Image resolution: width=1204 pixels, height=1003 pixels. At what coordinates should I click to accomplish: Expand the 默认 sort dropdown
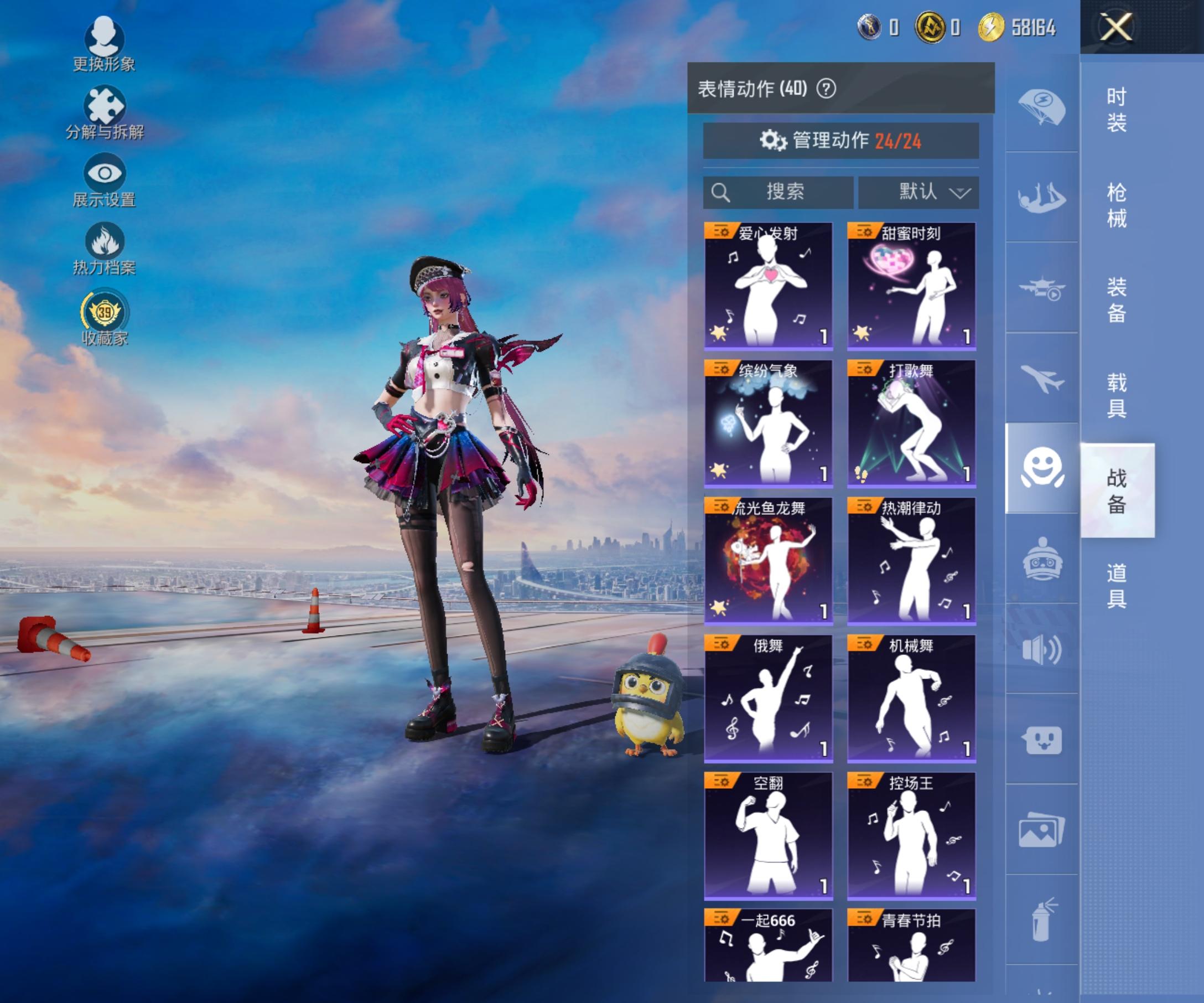[918, 192]
